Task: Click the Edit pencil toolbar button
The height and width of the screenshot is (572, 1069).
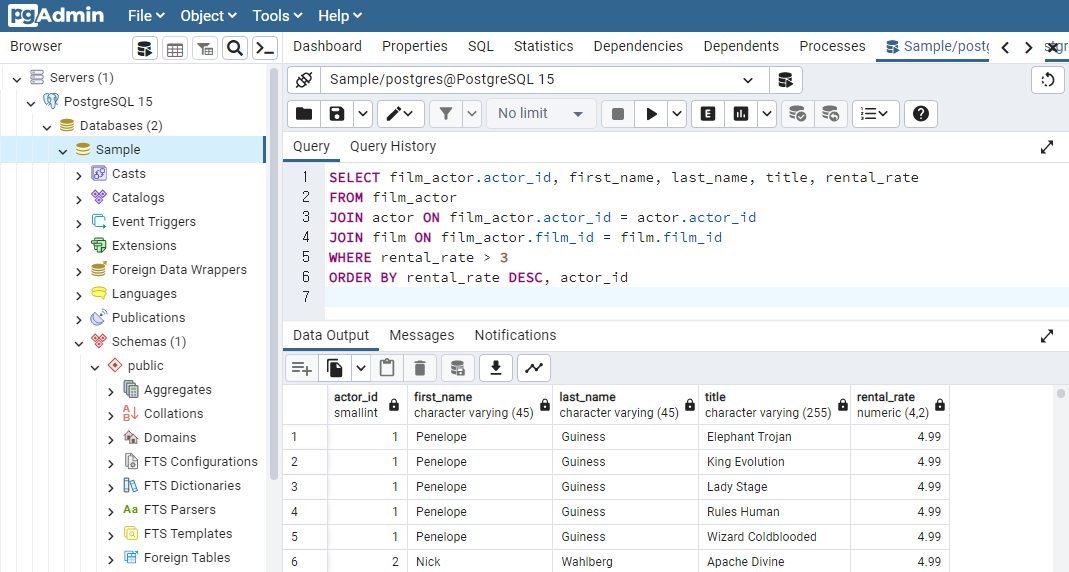Action: pos(400,114)
